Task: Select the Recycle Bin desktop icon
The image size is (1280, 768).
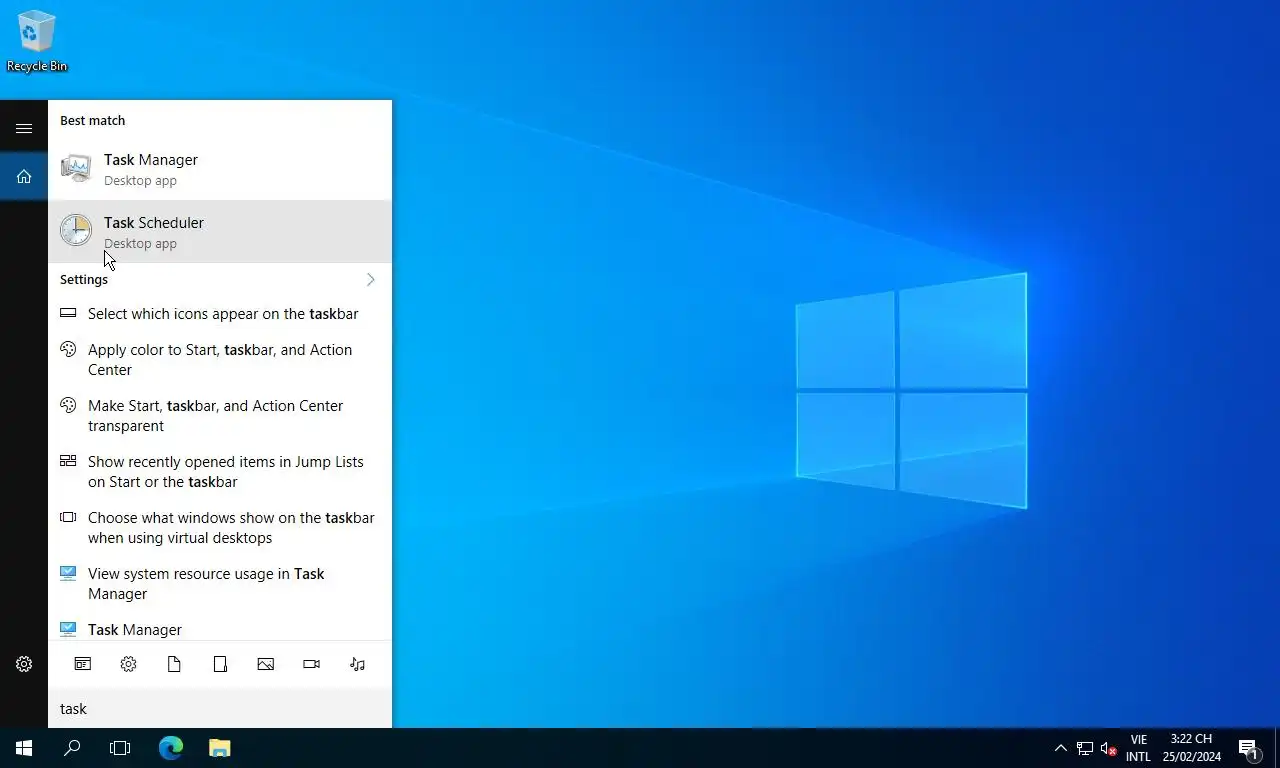Action: click(x=37, y=41)
